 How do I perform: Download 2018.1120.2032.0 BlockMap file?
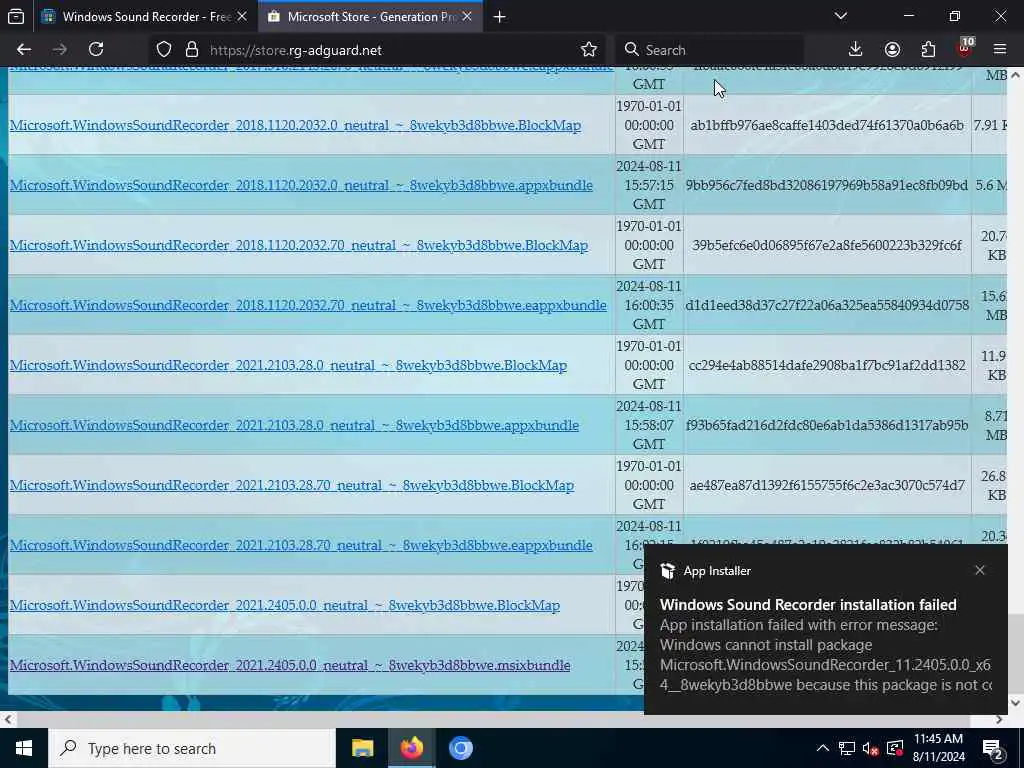(x=295, y=125)
